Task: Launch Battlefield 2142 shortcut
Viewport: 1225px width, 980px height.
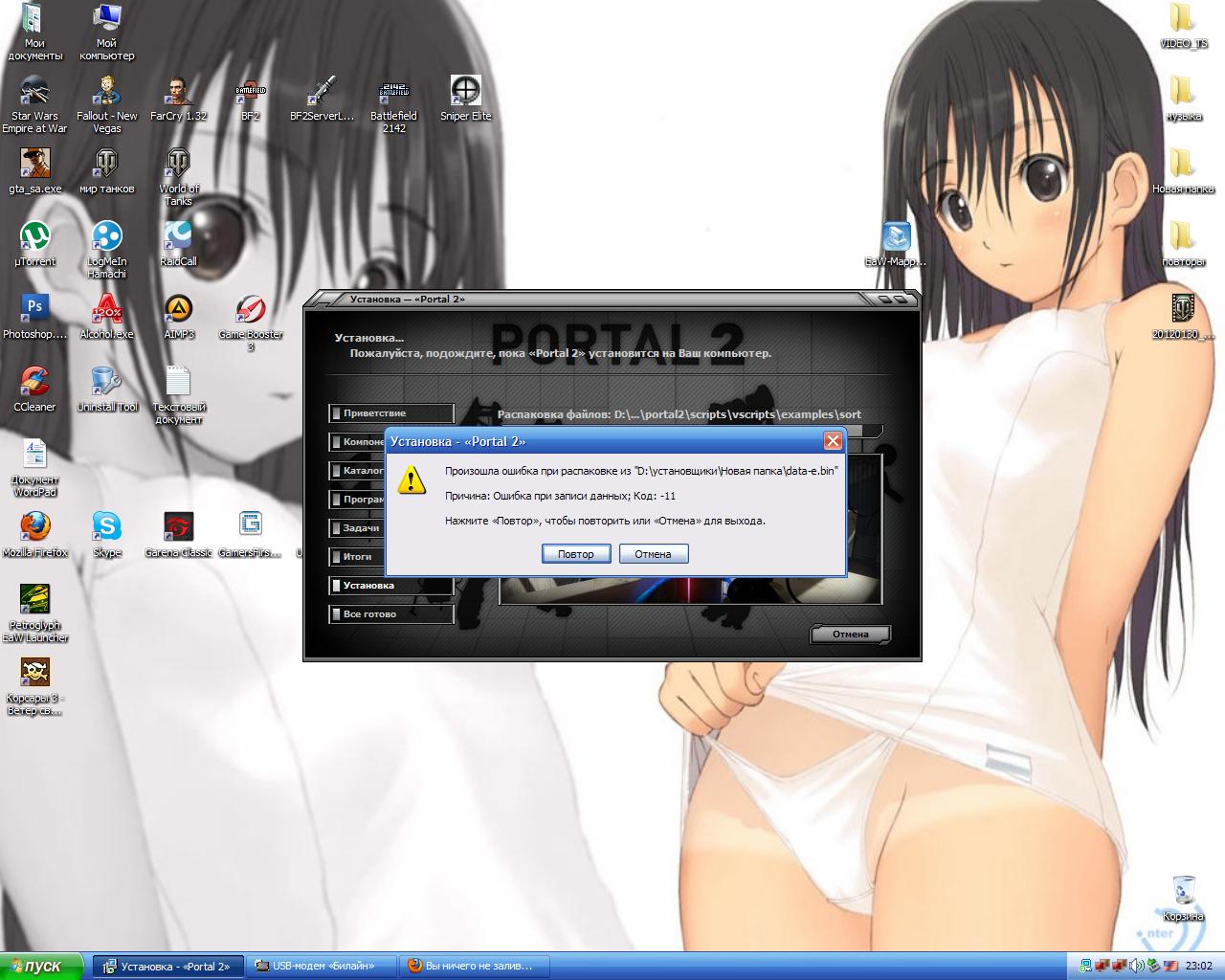Action: [x=393, y=104]
